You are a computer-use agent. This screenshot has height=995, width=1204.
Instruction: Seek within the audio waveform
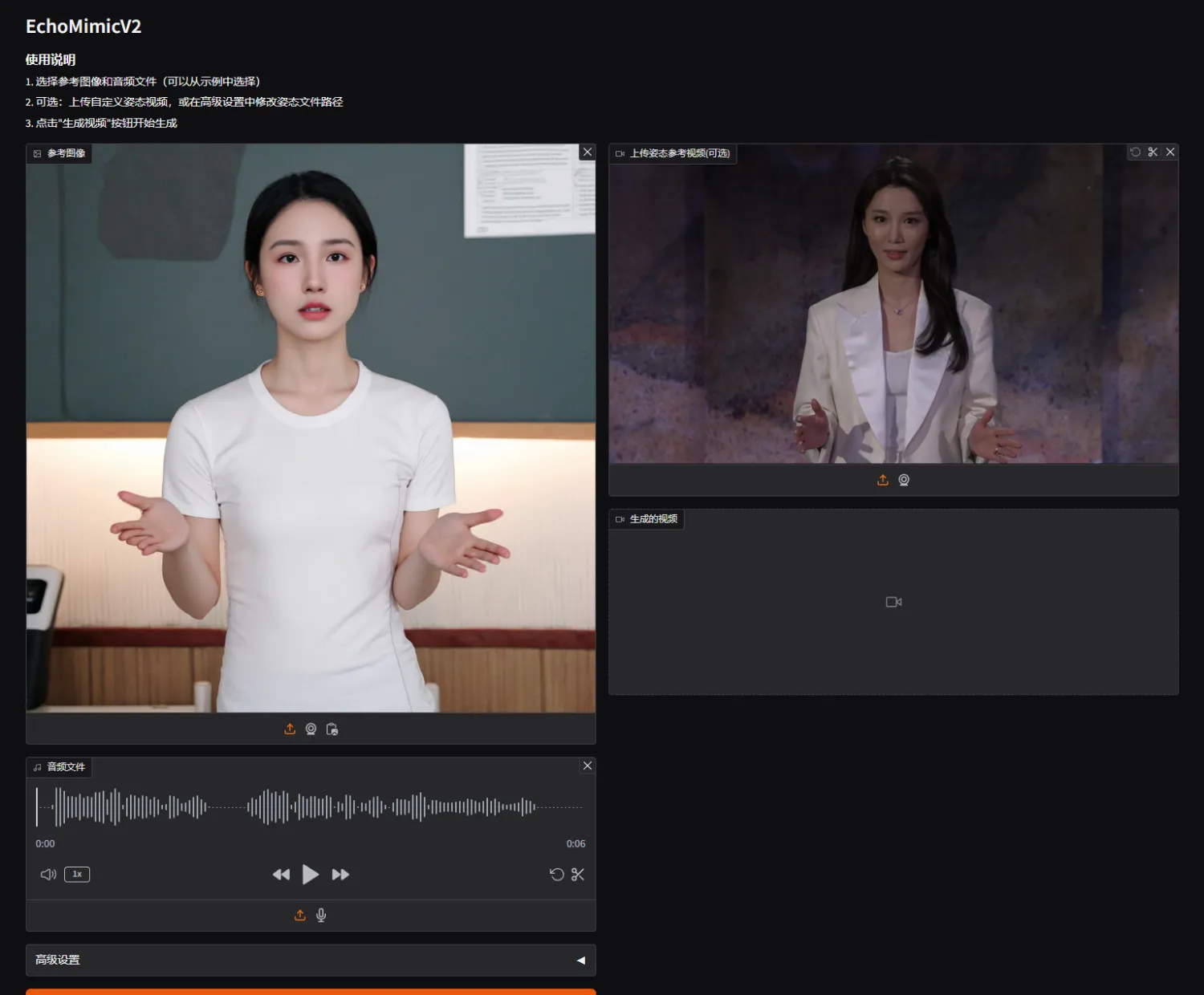[x=309, y=806]
